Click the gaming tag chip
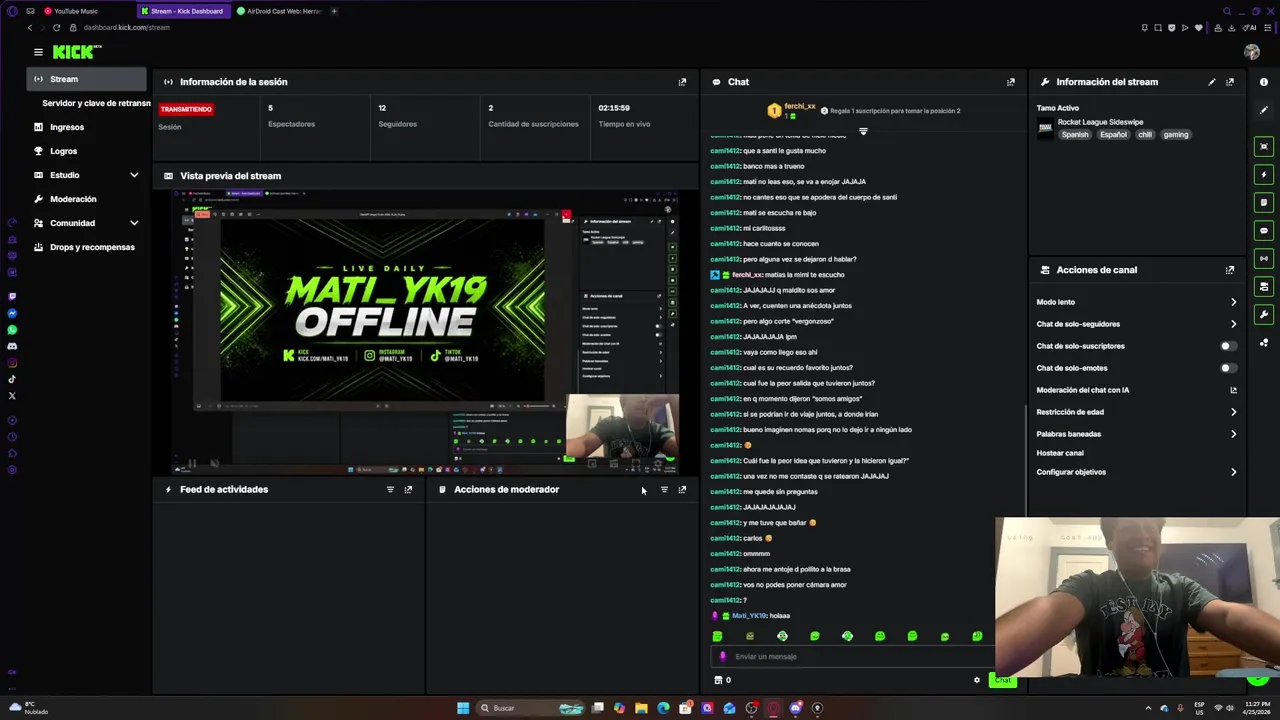Viewport: 1280px width, 720px height. [x=1176, y=135]
